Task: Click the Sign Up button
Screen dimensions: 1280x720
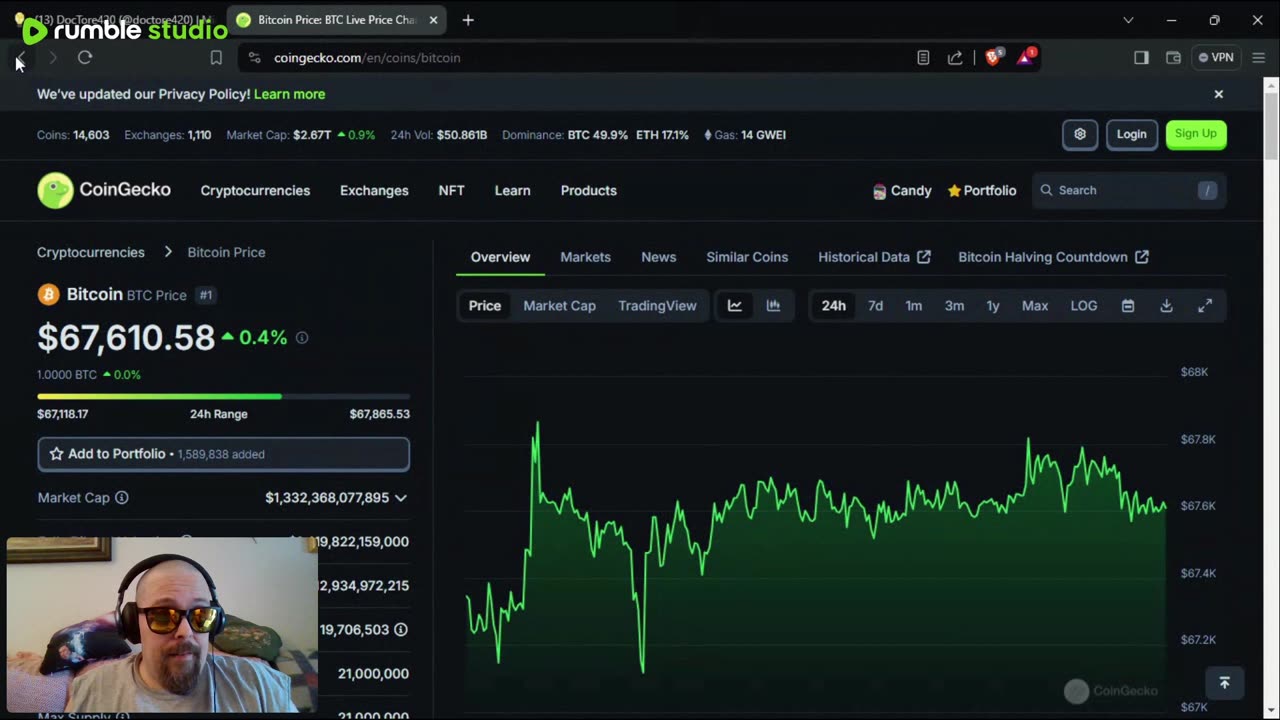Action: pos(1196,134)
